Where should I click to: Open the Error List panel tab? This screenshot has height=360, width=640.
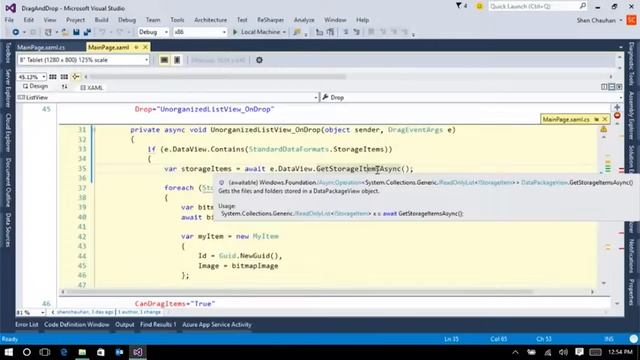(27, 324)
